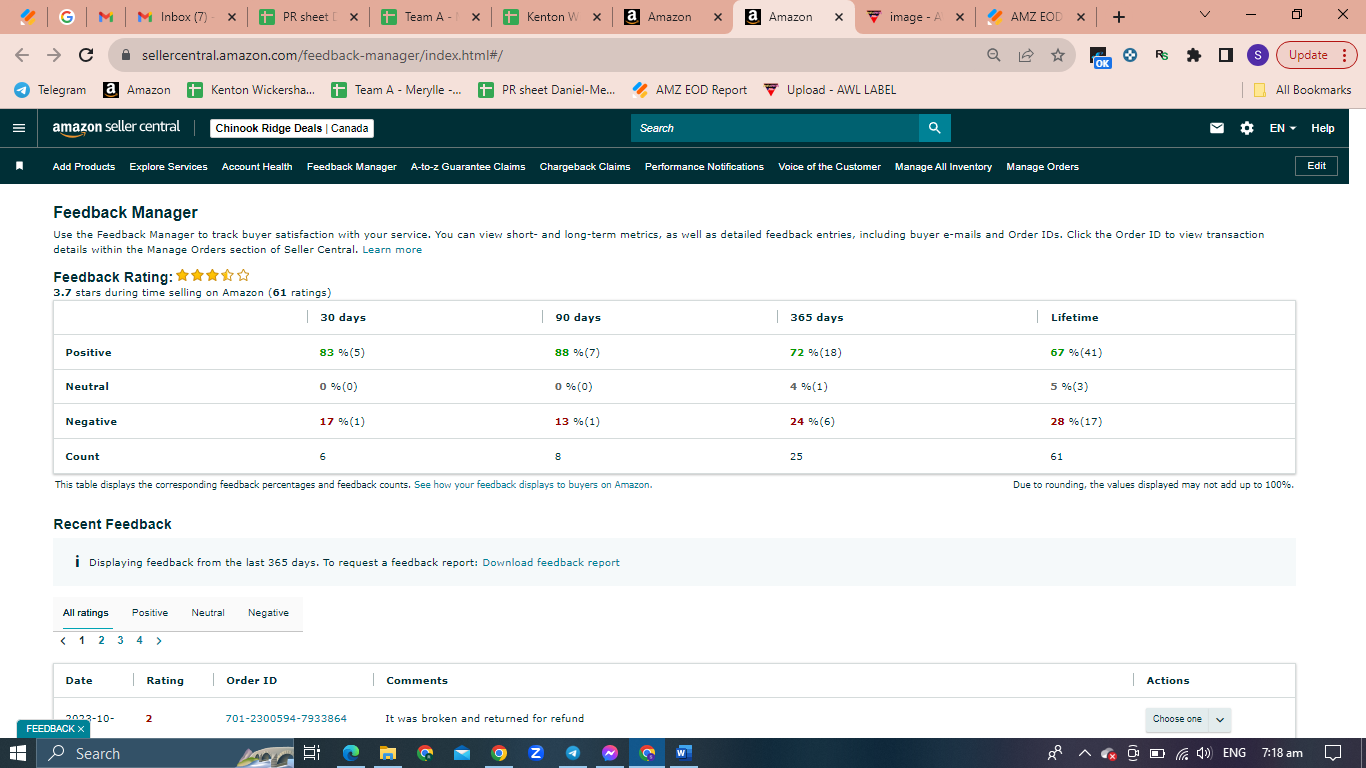This screenshot has height=768, width=1366.
Task: Open Add Products in the nav bar
Action: tap(84, 167)
